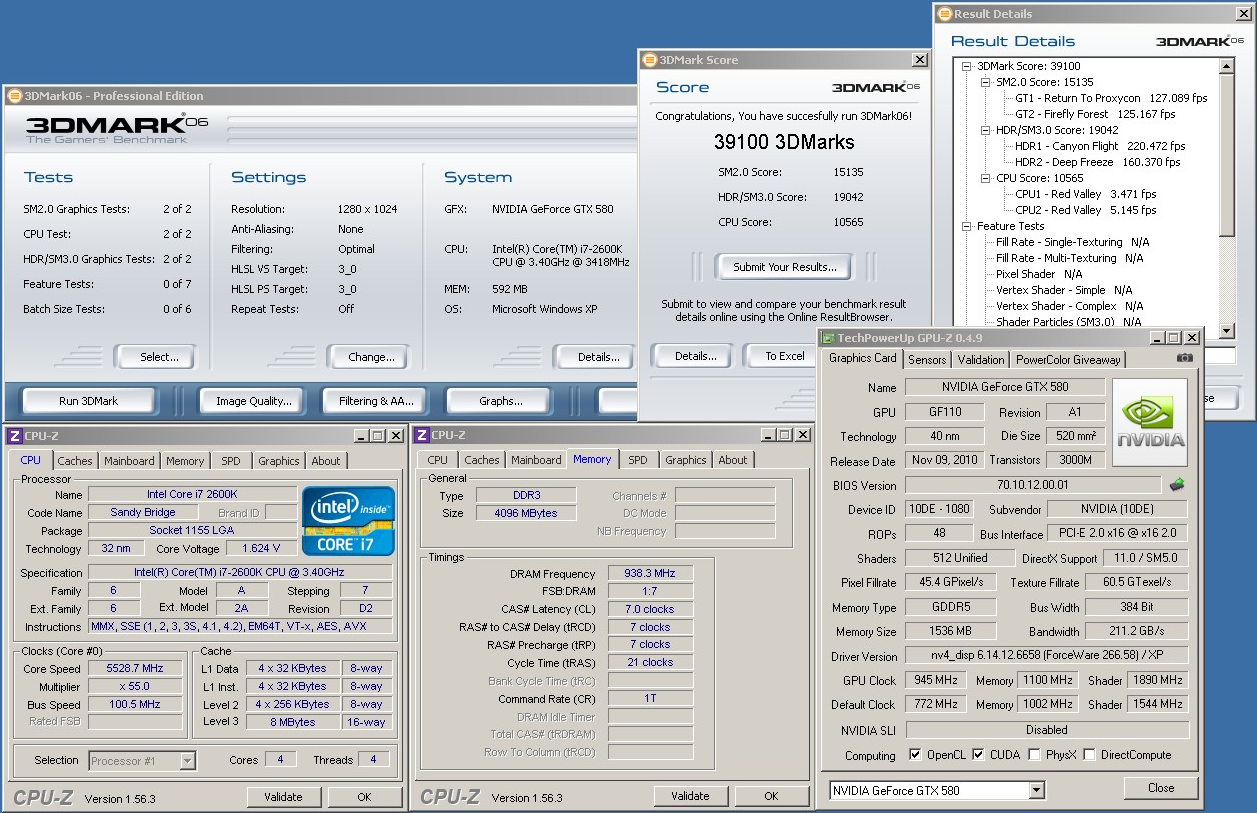The height and width of the screenshot is (813, 1257).
Task: Collapse the Feature Tests tree node
Action: pos(967,226)
